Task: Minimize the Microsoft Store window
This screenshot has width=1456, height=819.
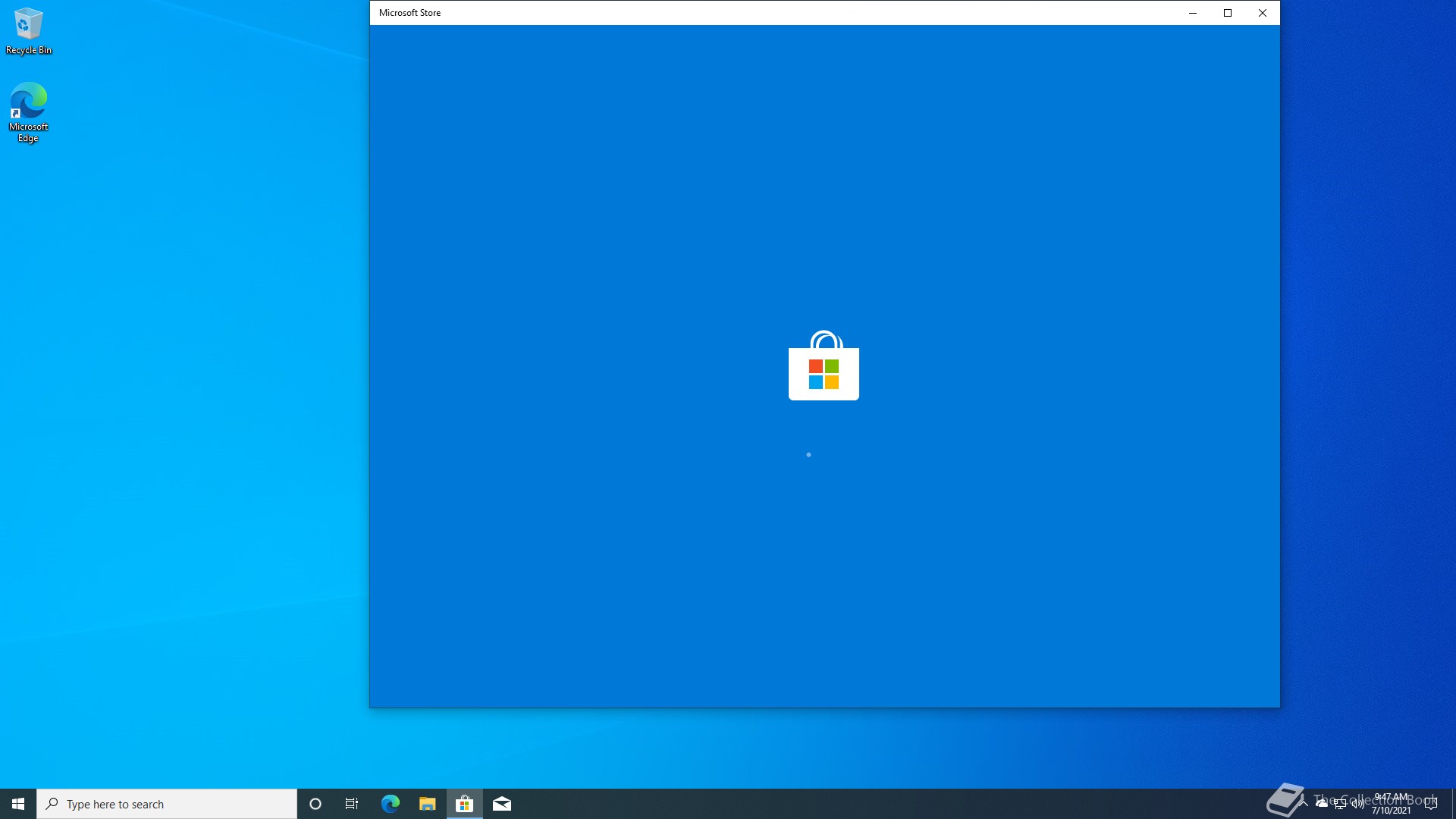Action: (x=1193, y=13)
